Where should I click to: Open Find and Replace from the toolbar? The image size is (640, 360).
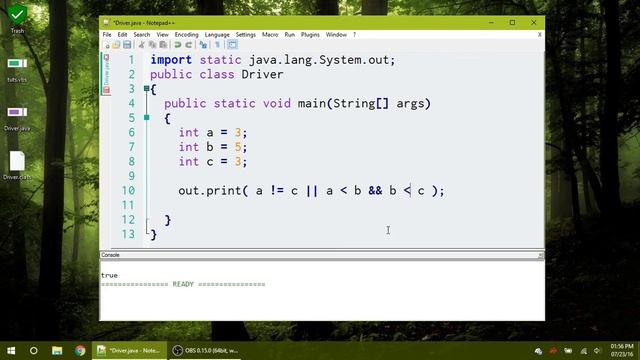203,45
